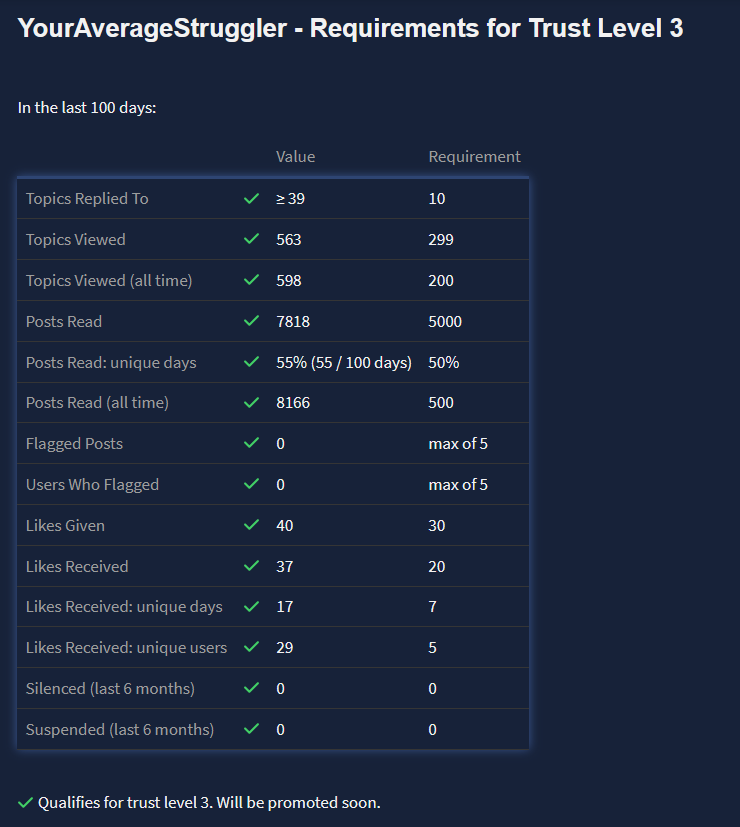740x827 pixels.
Task: Click the YourAverageStruggler page title
Action: point(350,28)
